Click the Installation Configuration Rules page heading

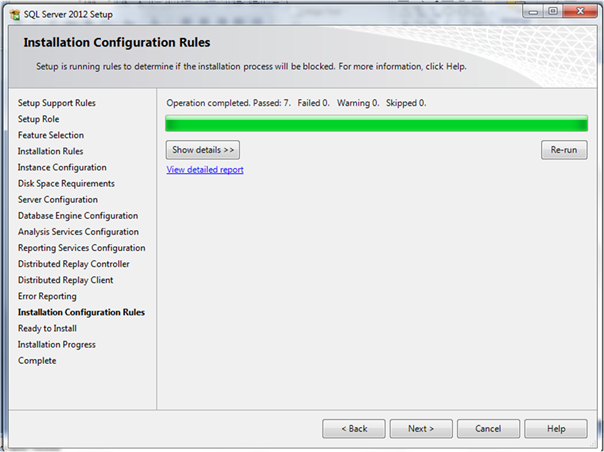click(117, 42)
